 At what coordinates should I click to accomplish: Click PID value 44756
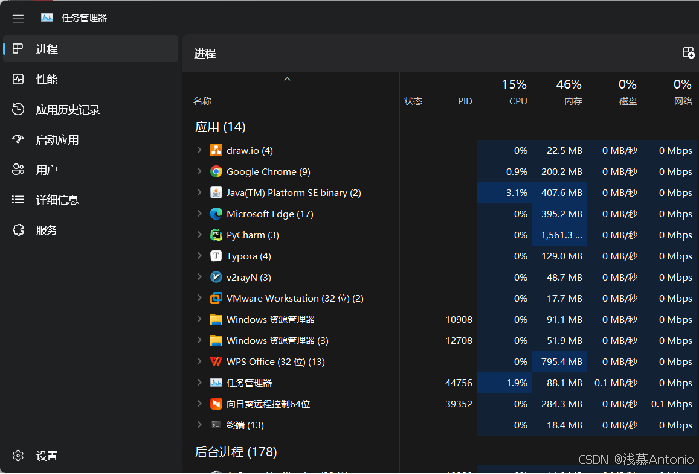pos(459,383)
